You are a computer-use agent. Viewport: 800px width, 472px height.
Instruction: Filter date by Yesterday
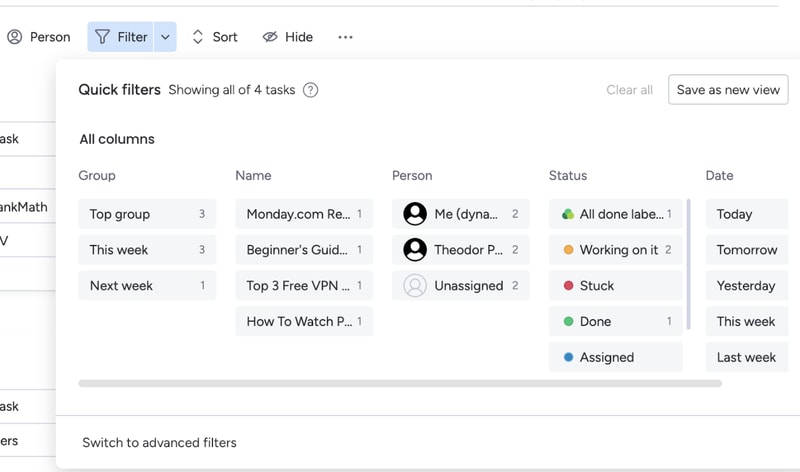pos(747,285)
